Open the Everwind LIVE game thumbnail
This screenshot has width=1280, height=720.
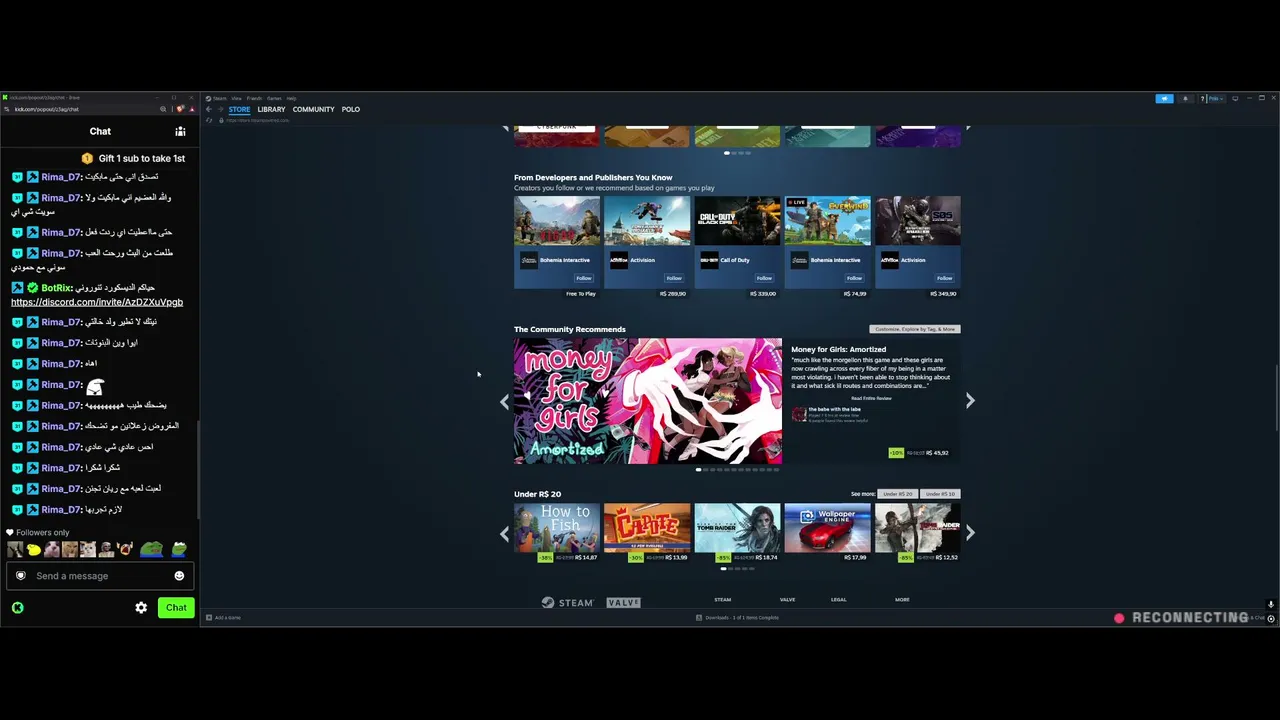click(828, 221)
